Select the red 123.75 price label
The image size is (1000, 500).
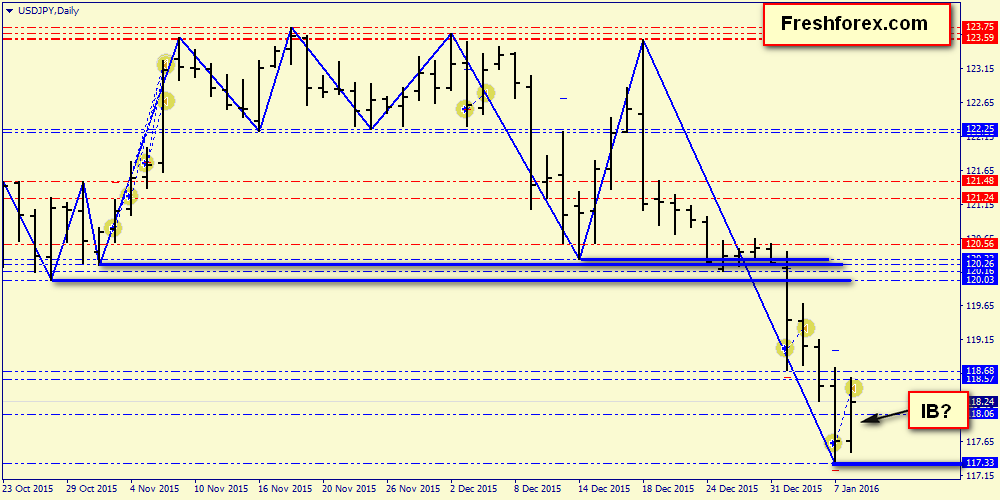(x=980, y=27)
